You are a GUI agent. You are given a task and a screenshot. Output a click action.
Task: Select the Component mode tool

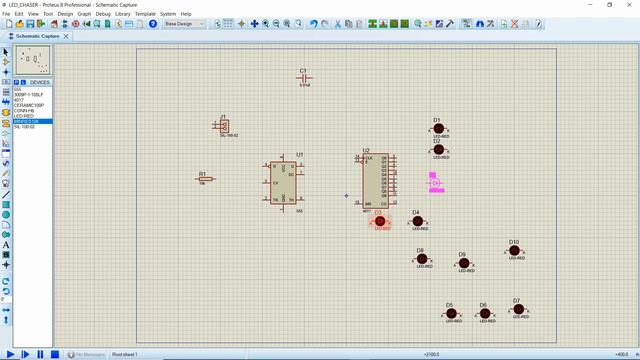click(x=6, y=62)
